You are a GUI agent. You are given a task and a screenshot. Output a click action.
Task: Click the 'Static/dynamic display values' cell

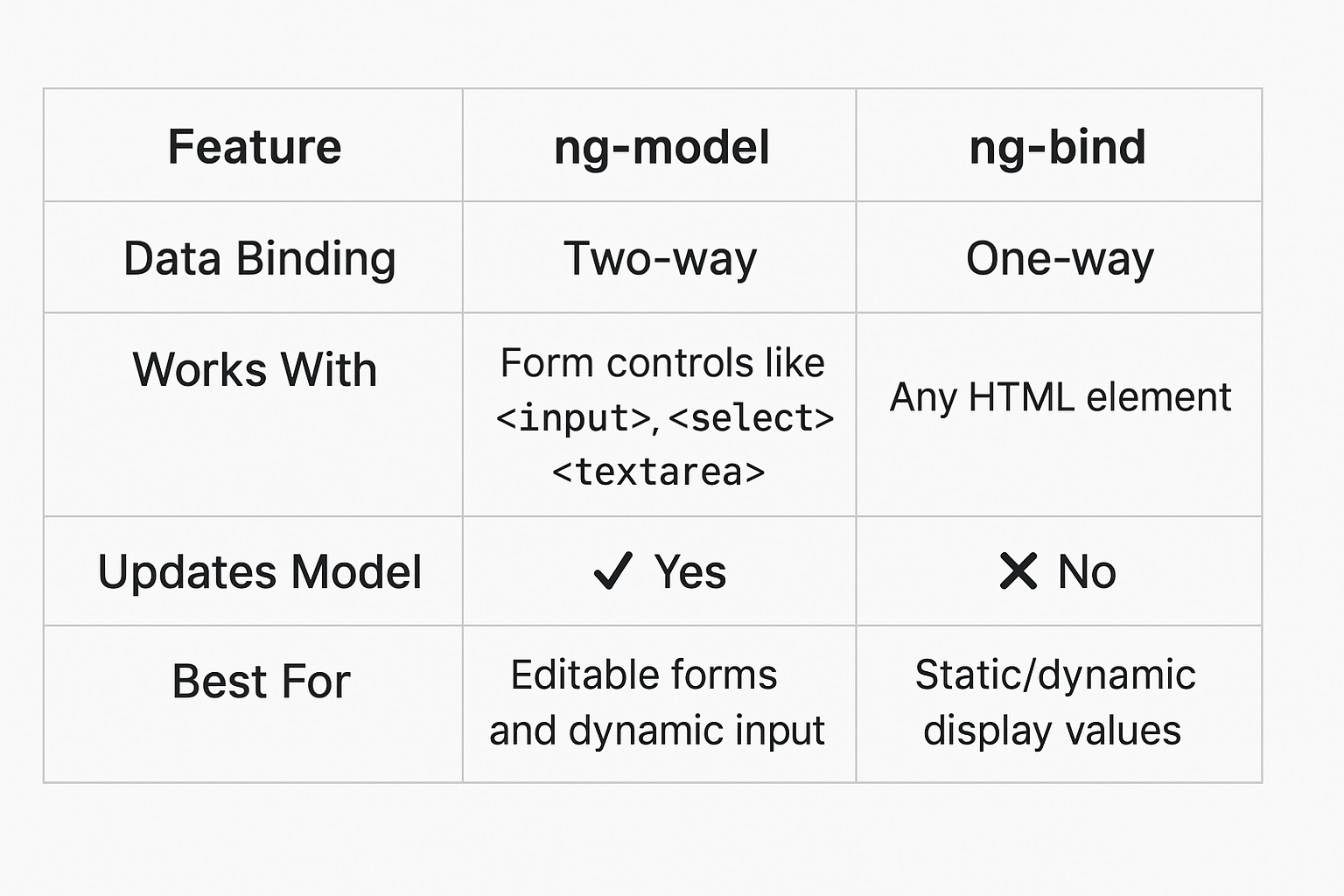click(1054, 703)
